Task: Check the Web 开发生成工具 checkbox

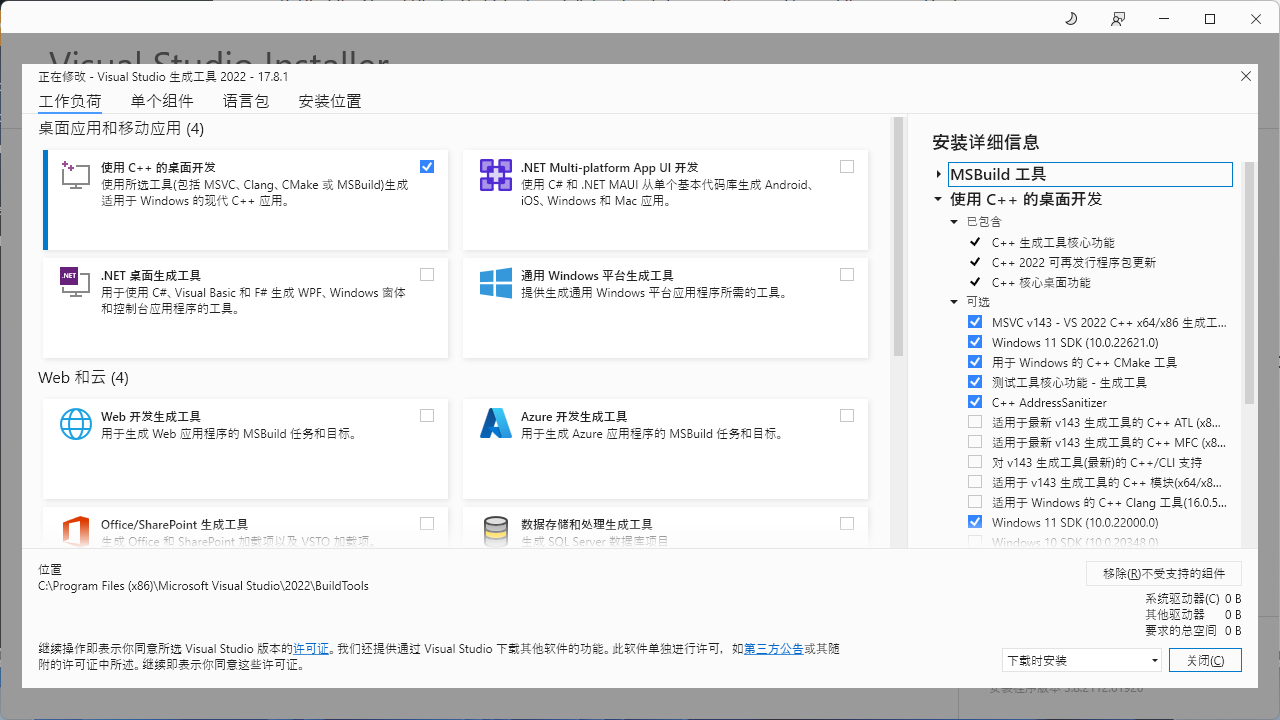Action: pyautogui.click(x=427, y=416)
